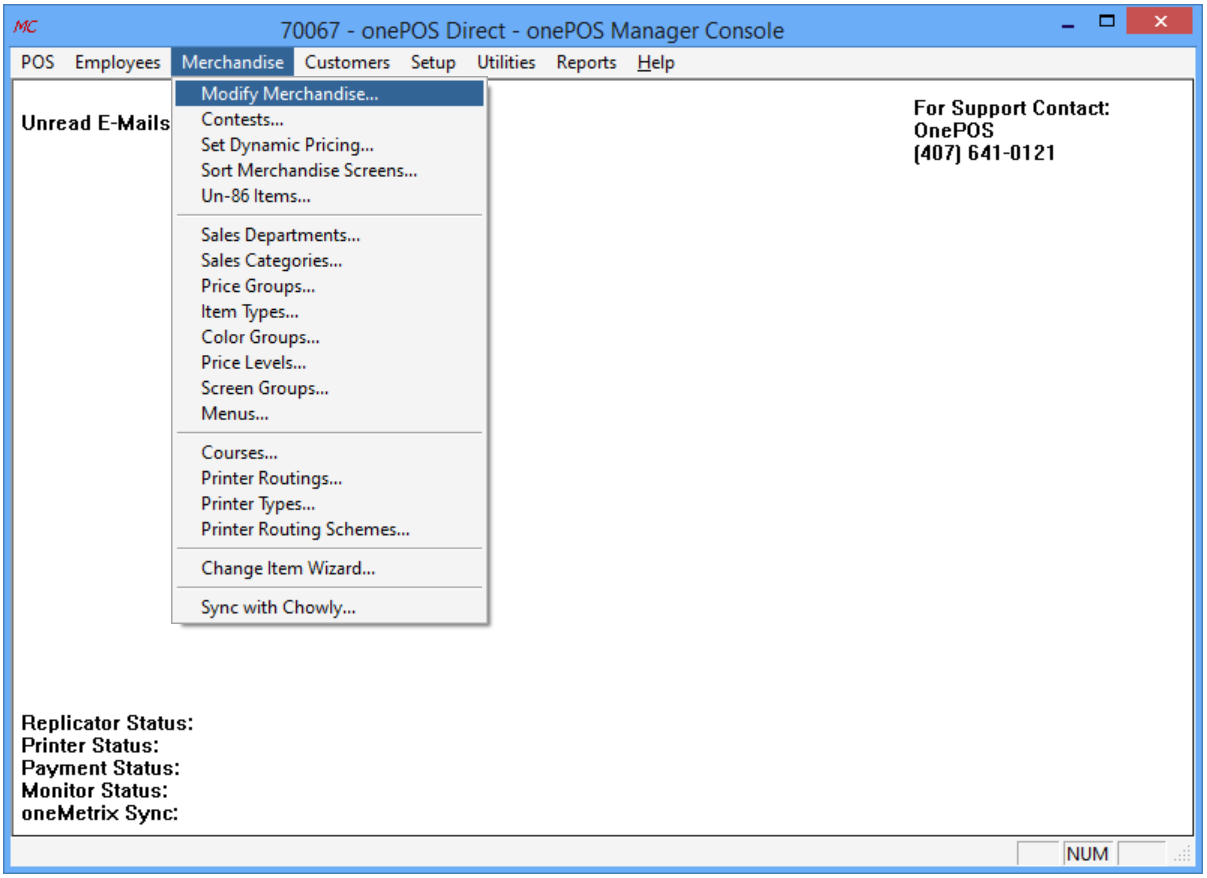Select Price Levels... entry
The image size is (1207, 878).
point(329,363)
